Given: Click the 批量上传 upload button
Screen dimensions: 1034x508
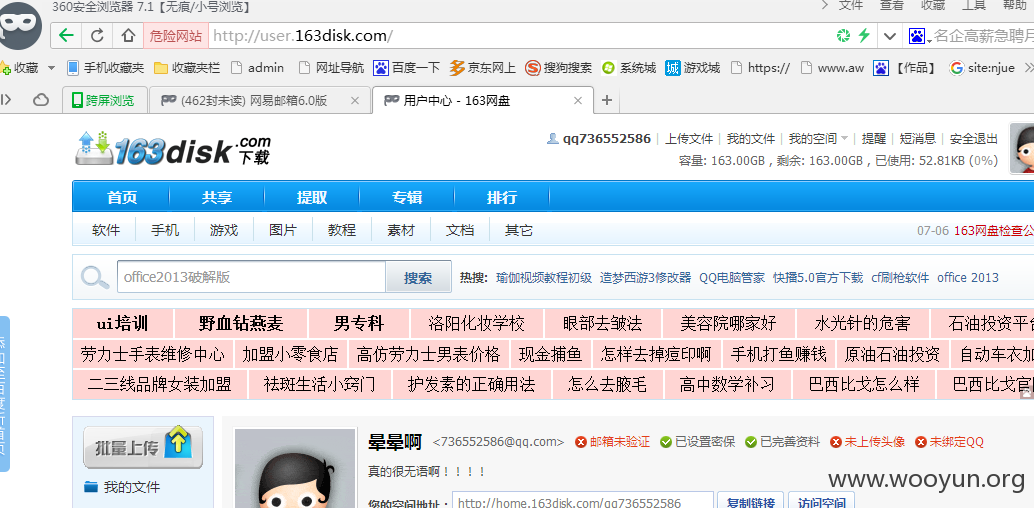Looking at the screenshot, I should 142,447.
